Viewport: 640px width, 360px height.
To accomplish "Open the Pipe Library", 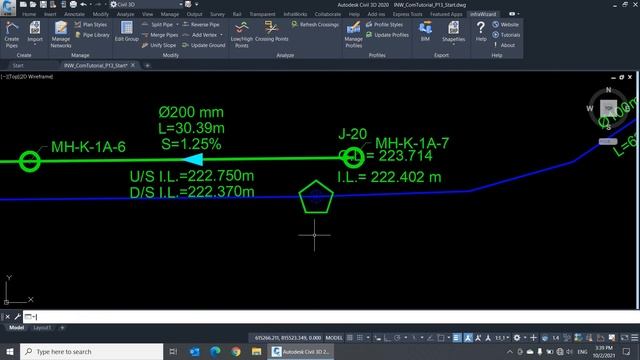I will [x=92, y=35].
